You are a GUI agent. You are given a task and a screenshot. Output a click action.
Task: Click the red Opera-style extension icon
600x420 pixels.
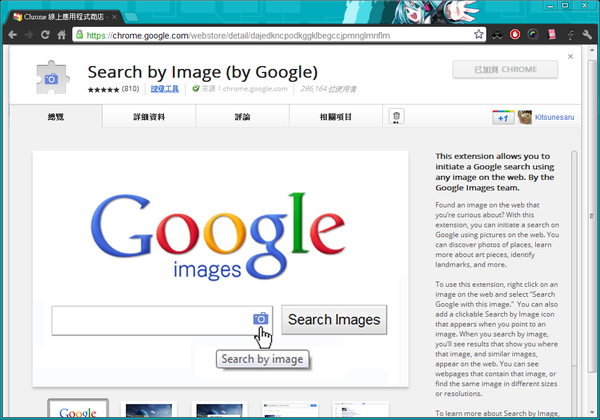[x=516, y=35]
